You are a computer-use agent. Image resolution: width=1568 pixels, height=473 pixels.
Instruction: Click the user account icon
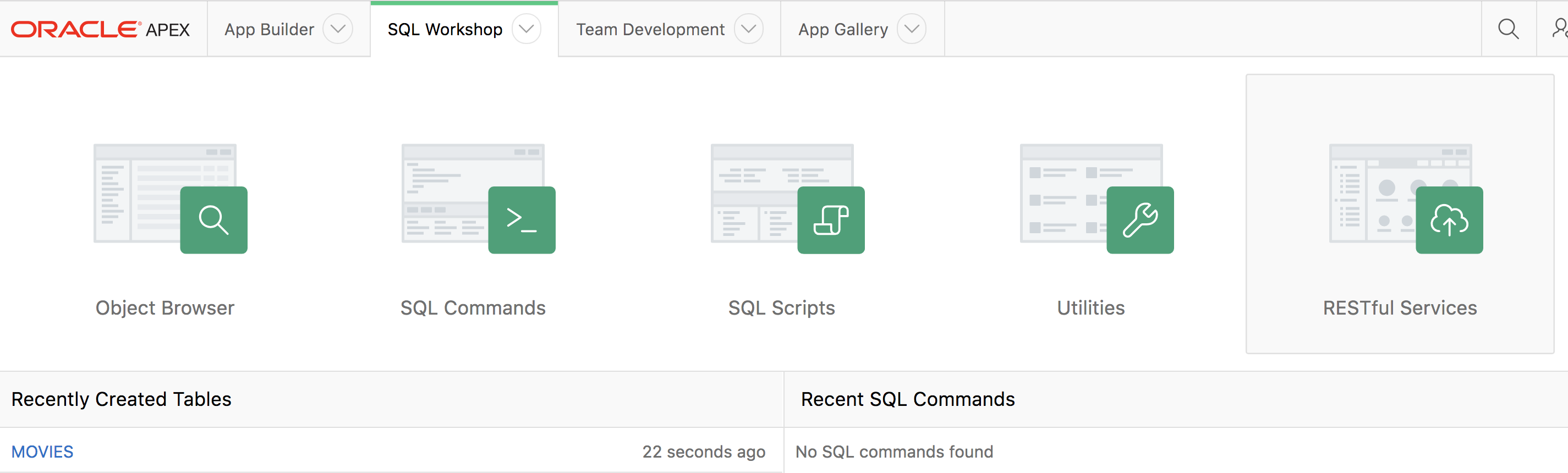pos(1560,29)
